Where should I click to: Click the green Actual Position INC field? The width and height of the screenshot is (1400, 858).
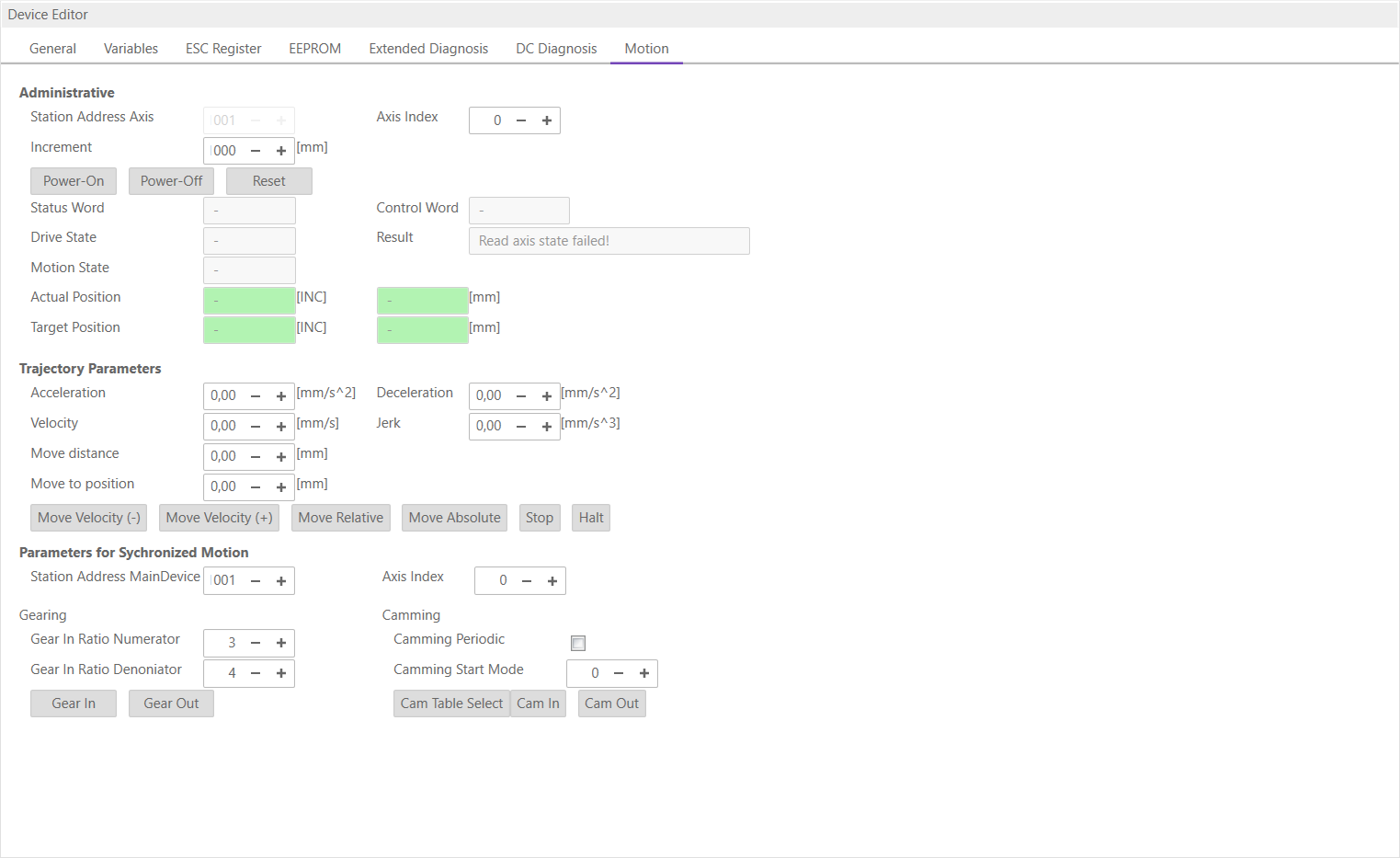click(248, 301)
